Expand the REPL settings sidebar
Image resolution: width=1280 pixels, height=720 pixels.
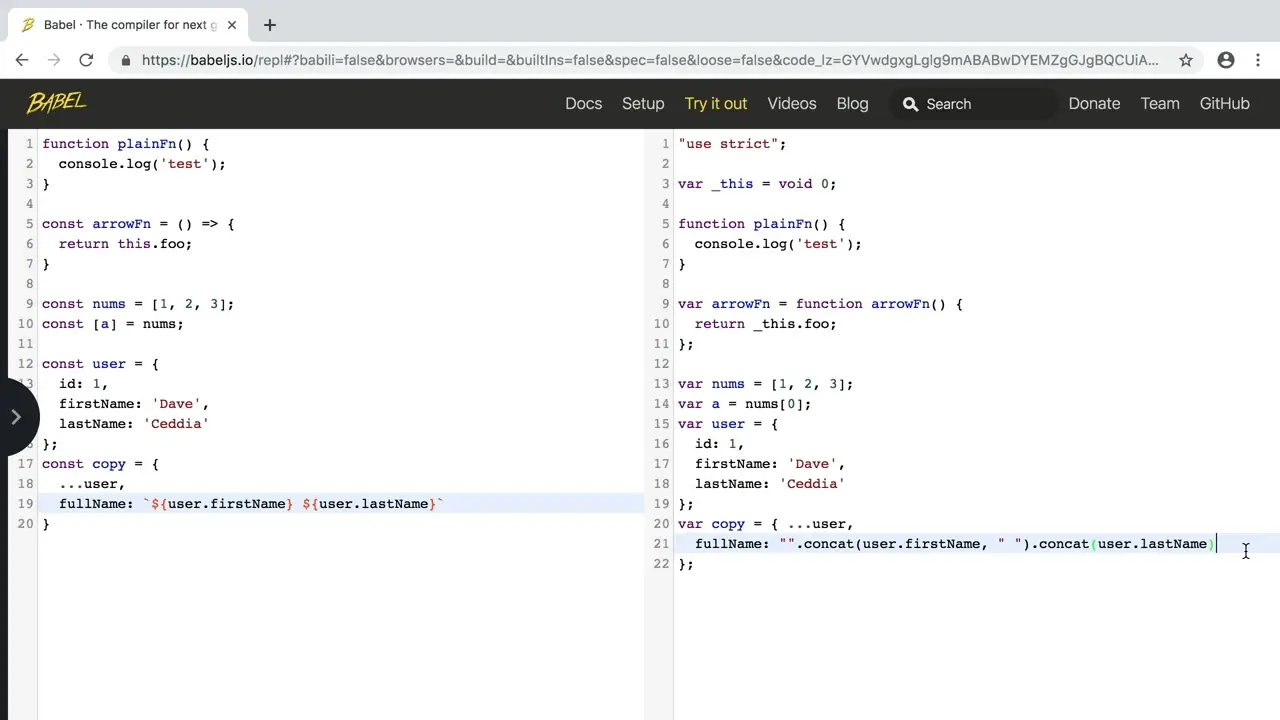point(15,417)
